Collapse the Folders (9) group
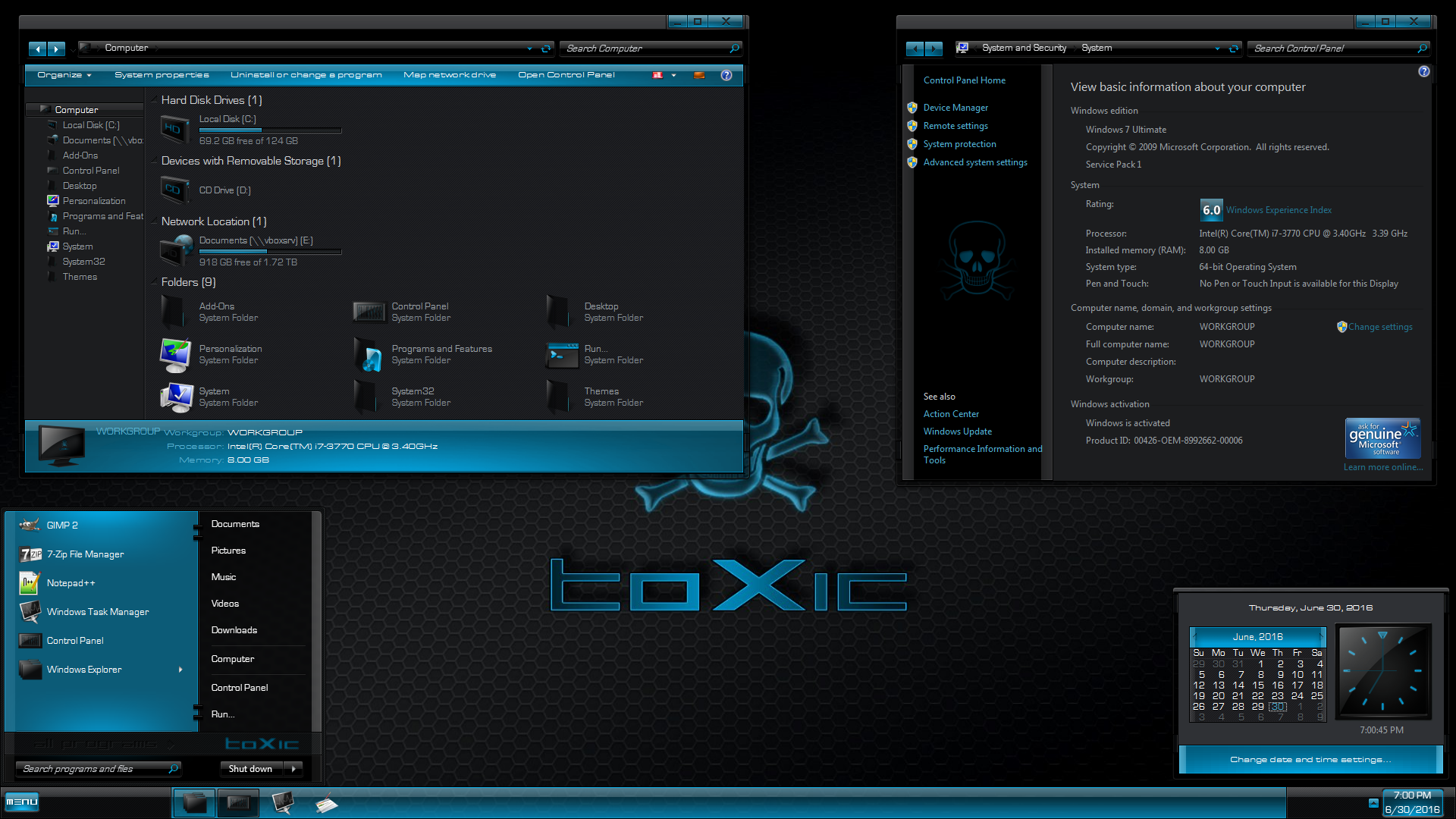Screen dimensions: 1456x819 154,282
